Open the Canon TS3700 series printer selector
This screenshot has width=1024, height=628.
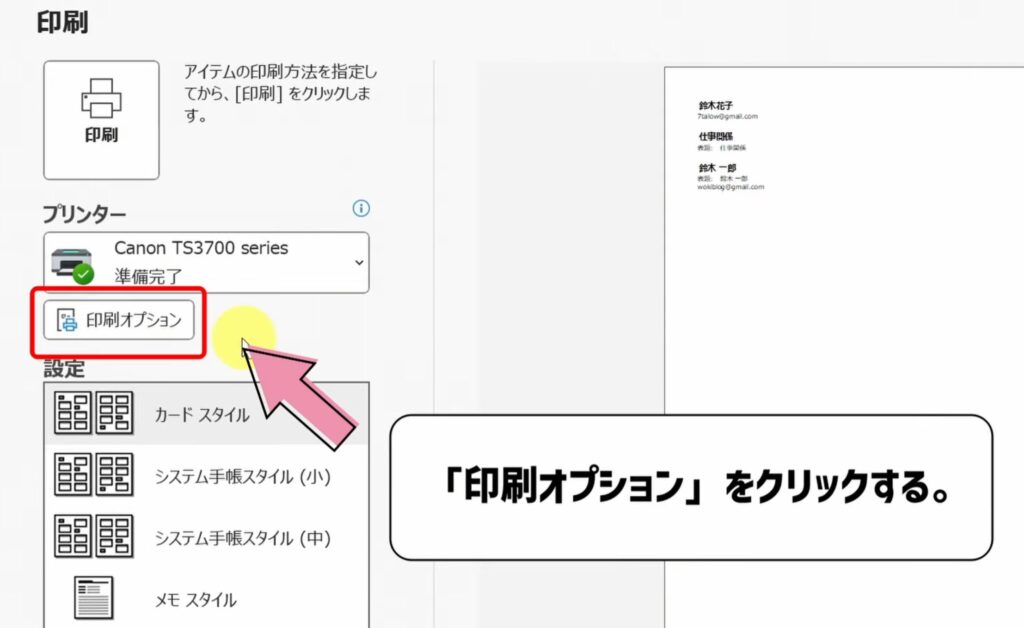tap(200, 262)
